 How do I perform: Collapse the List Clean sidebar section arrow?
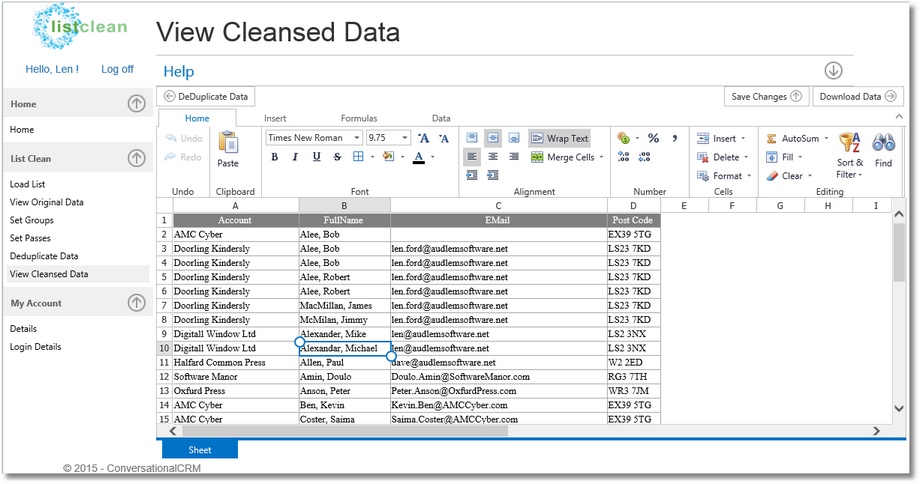coord(136,158)
